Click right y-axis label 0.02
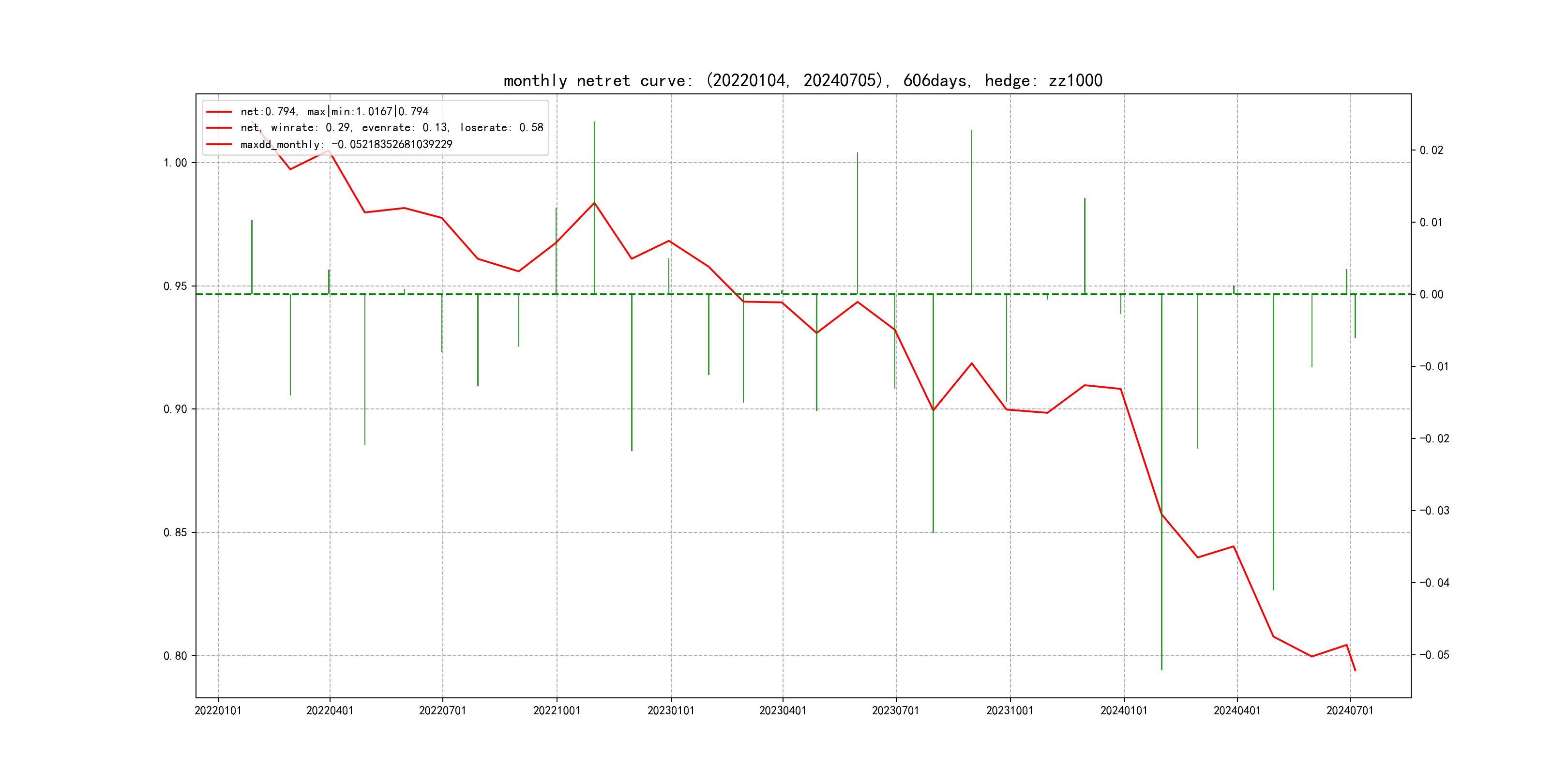Screen dimensions: 1568x784 [x=1431, y=151]
